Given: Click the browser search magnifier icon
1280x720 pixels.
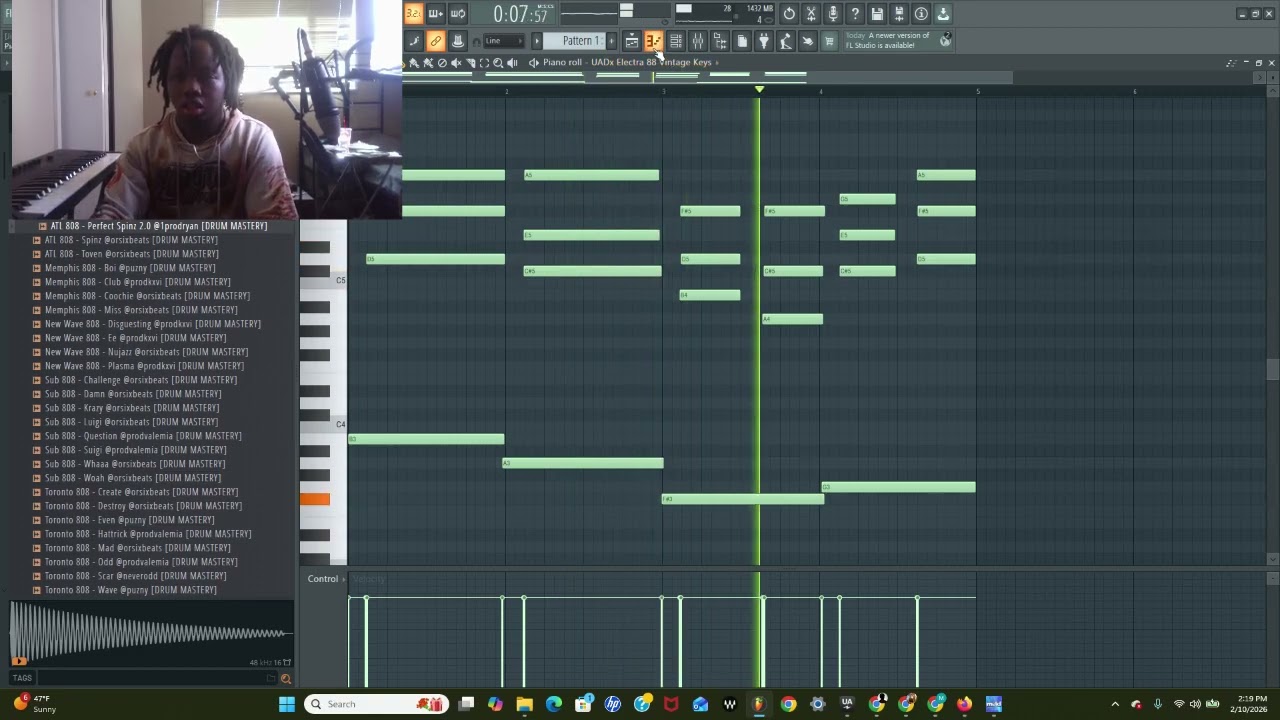Looking at the screenshot, I should tap(286, 679).
